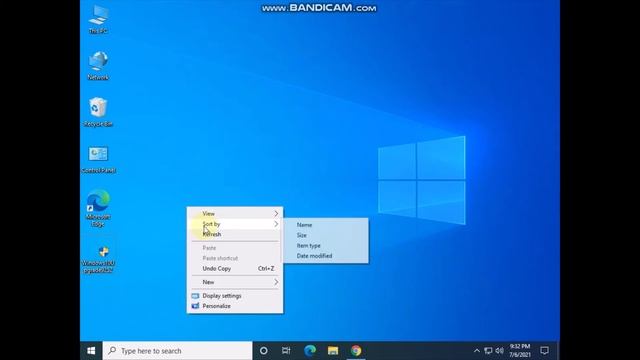Click Cortana circle icon in taskbar
640x360 pixels.
pyautogui.click(x=264, y=351)
